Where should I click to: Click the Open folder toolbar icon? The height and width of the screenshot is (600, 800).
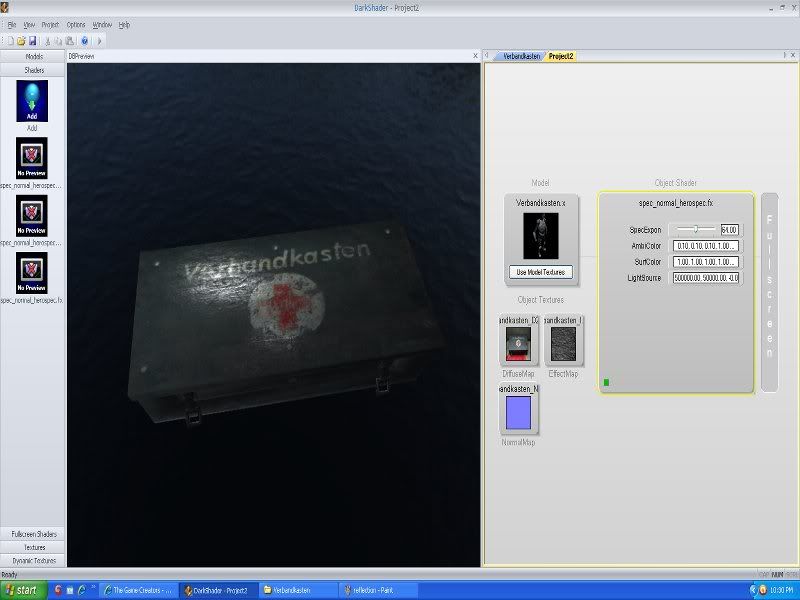21,41
